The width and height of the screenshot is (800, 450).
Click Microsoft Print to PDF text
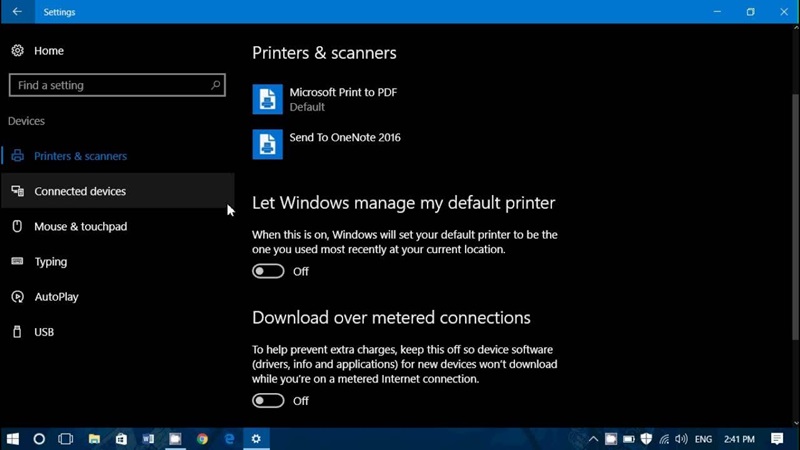[x=343, y=92]
